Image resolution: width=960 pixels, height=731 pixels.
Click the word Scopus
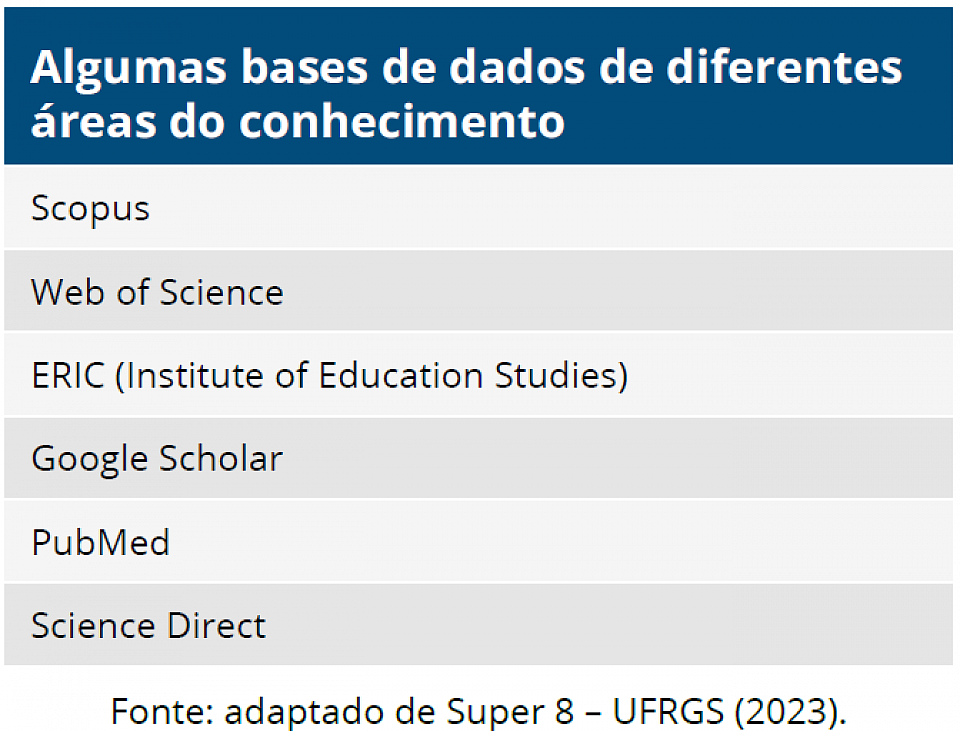pos(91,209)
